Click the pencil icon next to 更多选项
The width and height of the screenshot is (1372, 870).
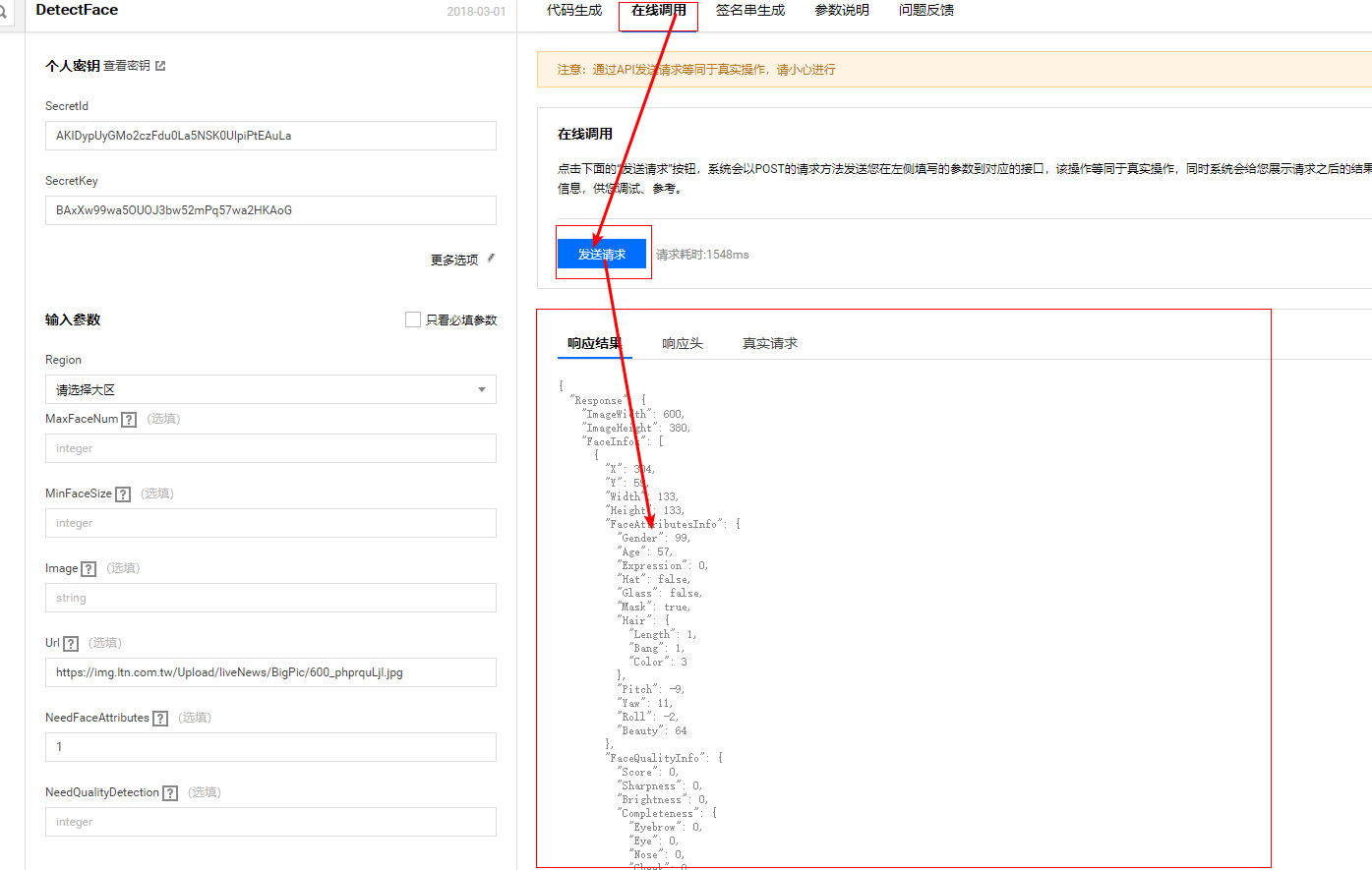[491, 260]
